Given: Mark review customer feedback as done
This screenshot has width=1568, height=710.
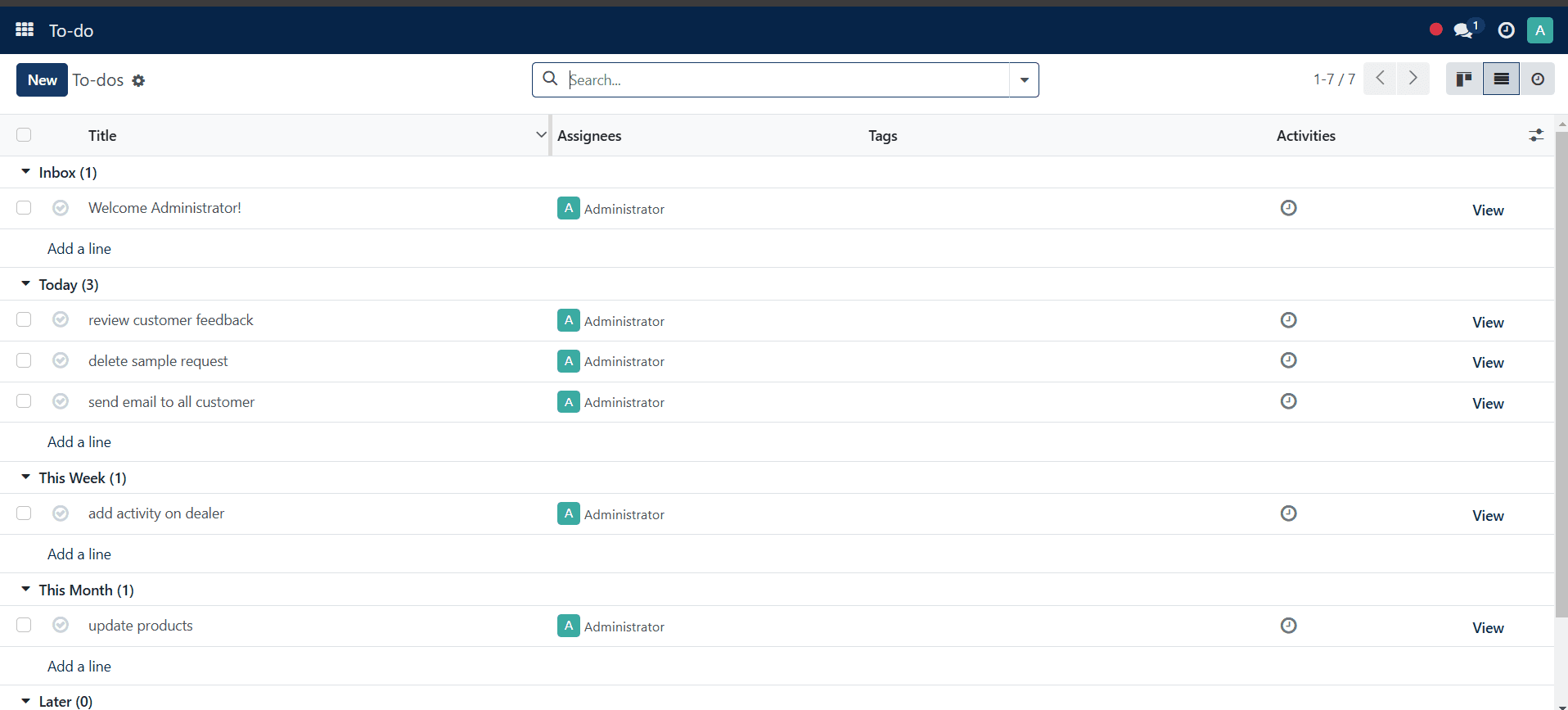Looking at the screenshot, I should pyautogui.click(x=61, y=319).
